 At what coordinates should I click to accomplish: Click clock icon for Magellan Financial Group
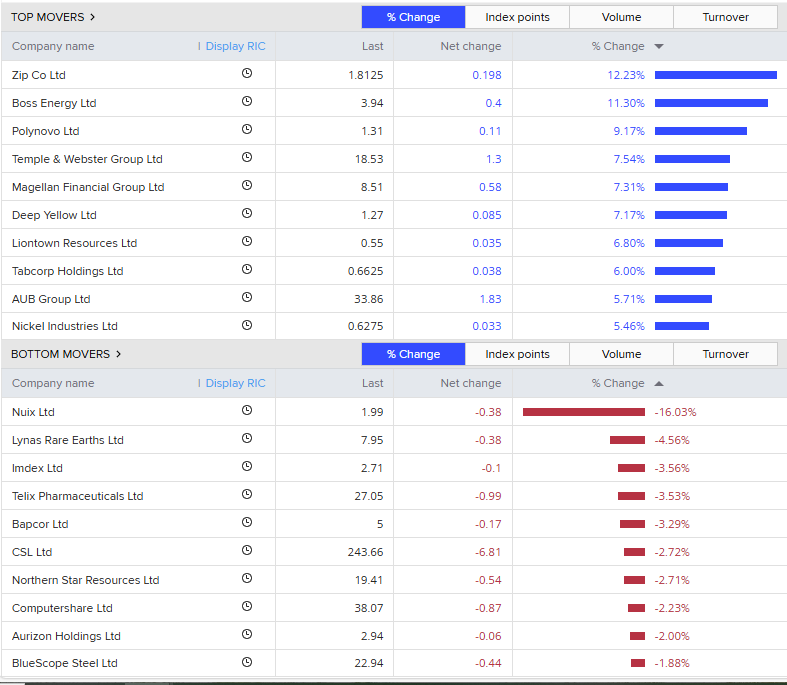tap(246, 186)
